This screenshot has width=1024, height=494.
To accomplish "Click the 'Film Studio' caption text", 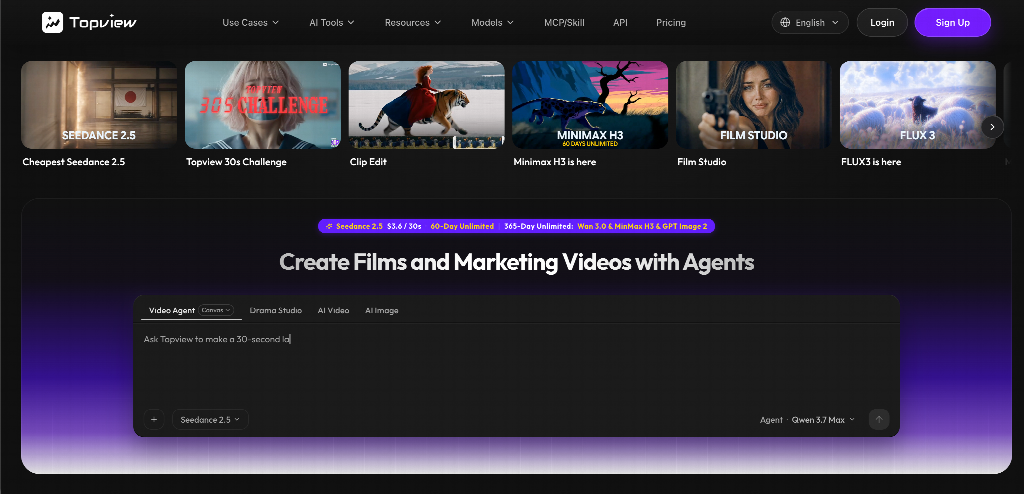I will pos(702,161).
